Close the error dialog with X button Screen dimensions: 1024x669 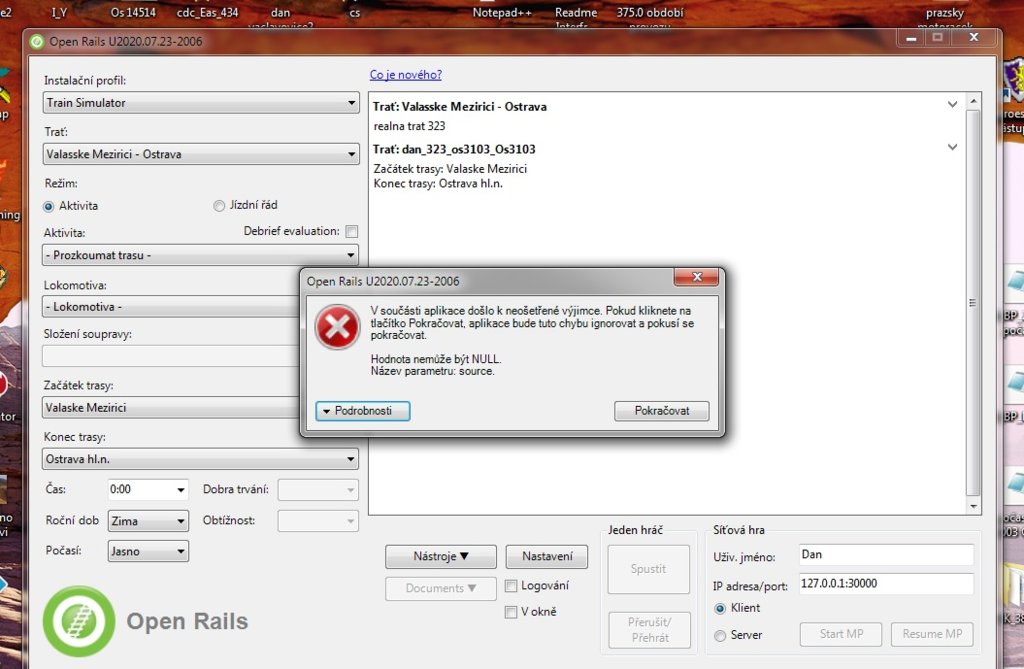click(x=696, y=280)
